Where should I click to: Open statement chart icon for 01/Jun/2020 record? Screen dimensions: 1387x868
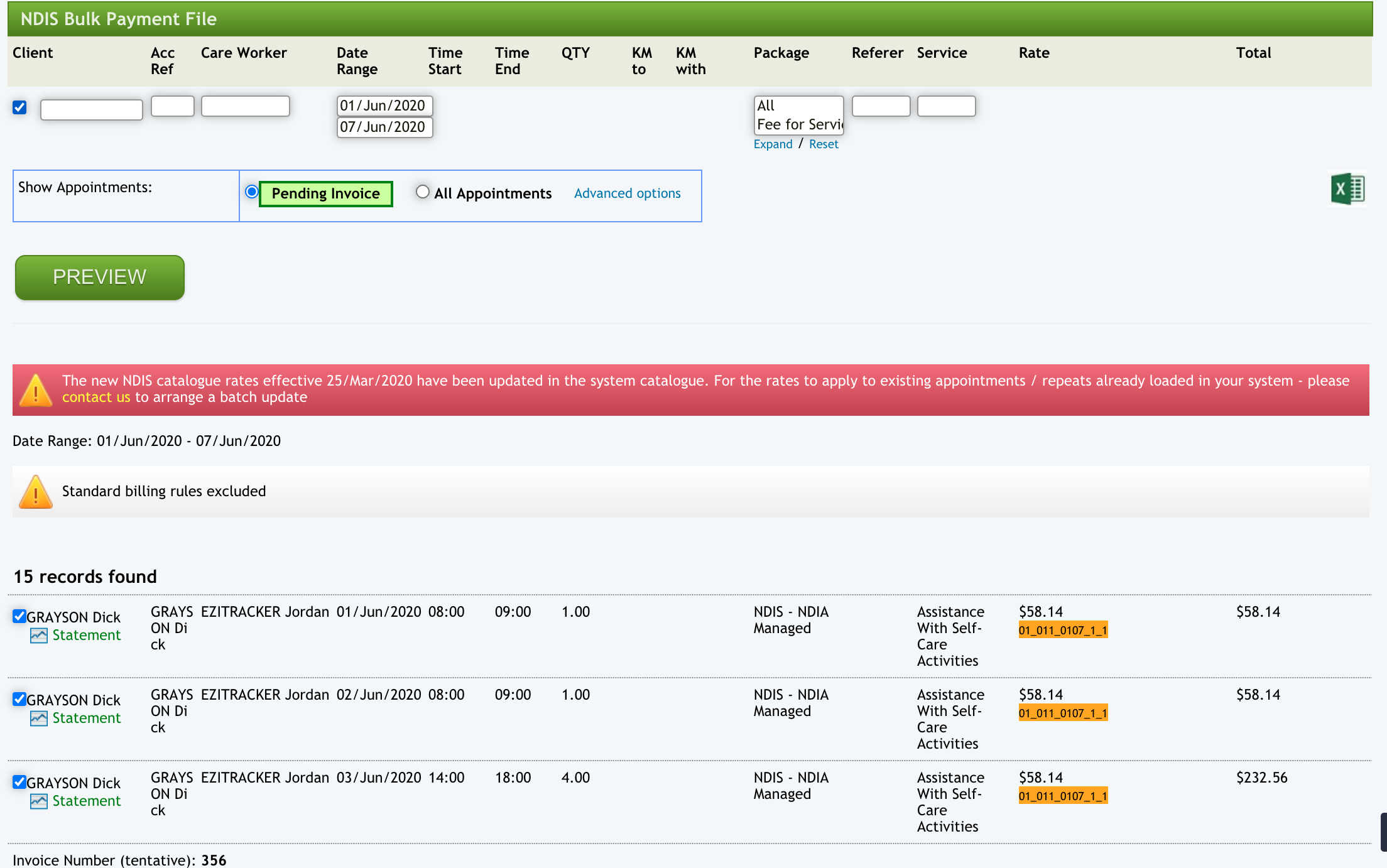[39, 636]
